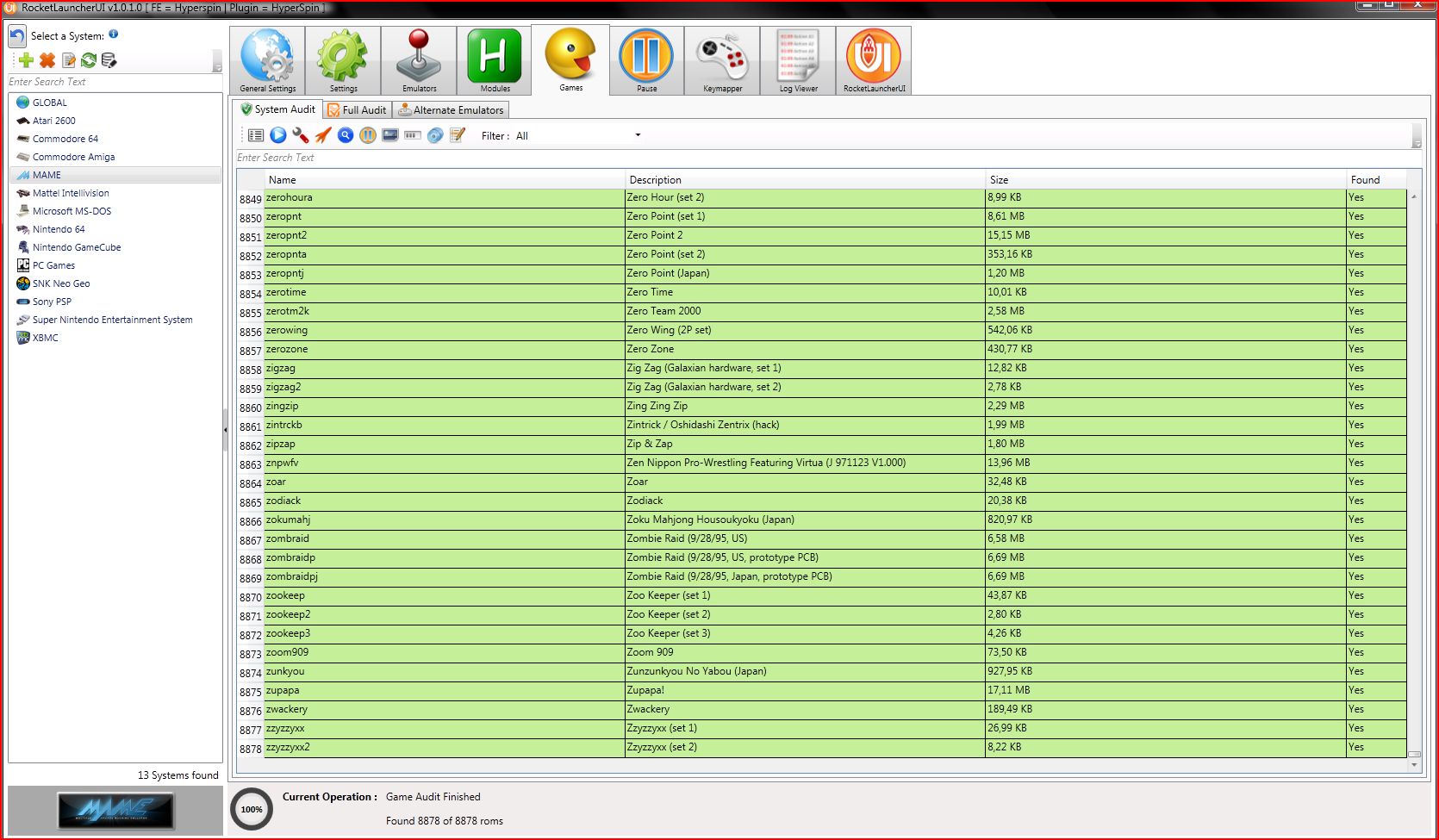Click the Emulators joystick icon
This screenshot has height=840, width=1439.
pos(419,60)
